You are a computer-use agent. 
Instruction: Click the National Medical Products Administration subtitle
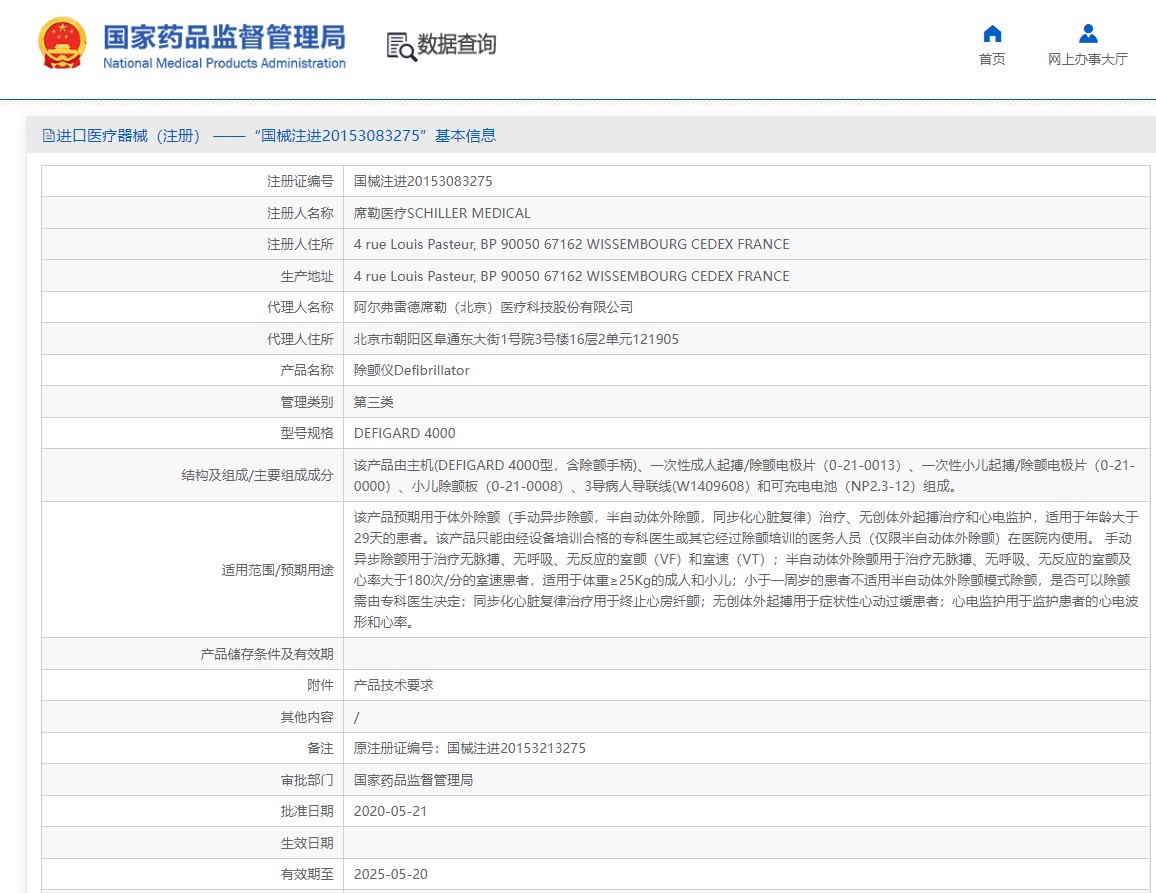[x=224, y=63]
